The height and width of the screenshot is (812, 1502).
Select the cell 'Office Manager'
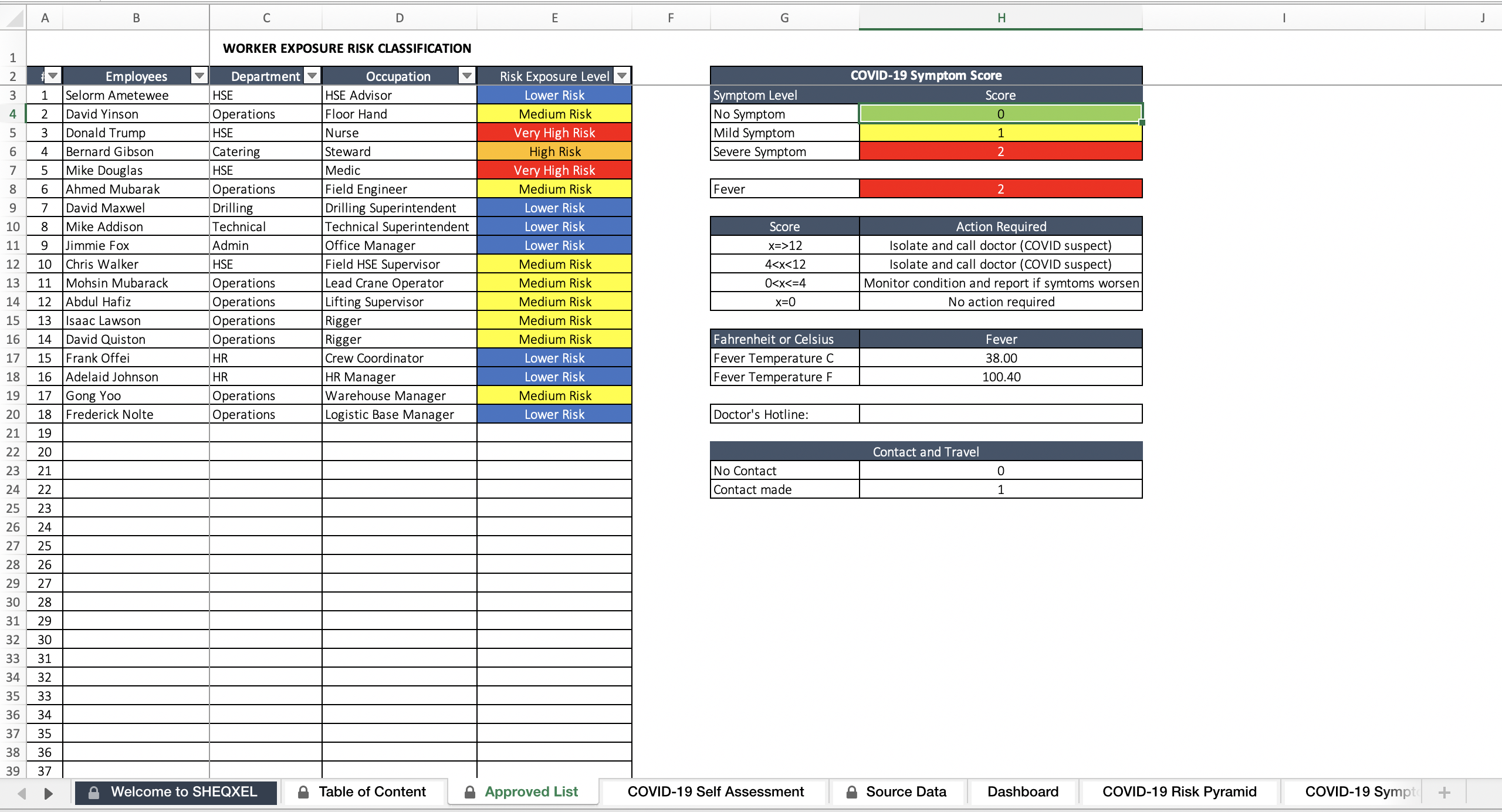tap(400, 245)
